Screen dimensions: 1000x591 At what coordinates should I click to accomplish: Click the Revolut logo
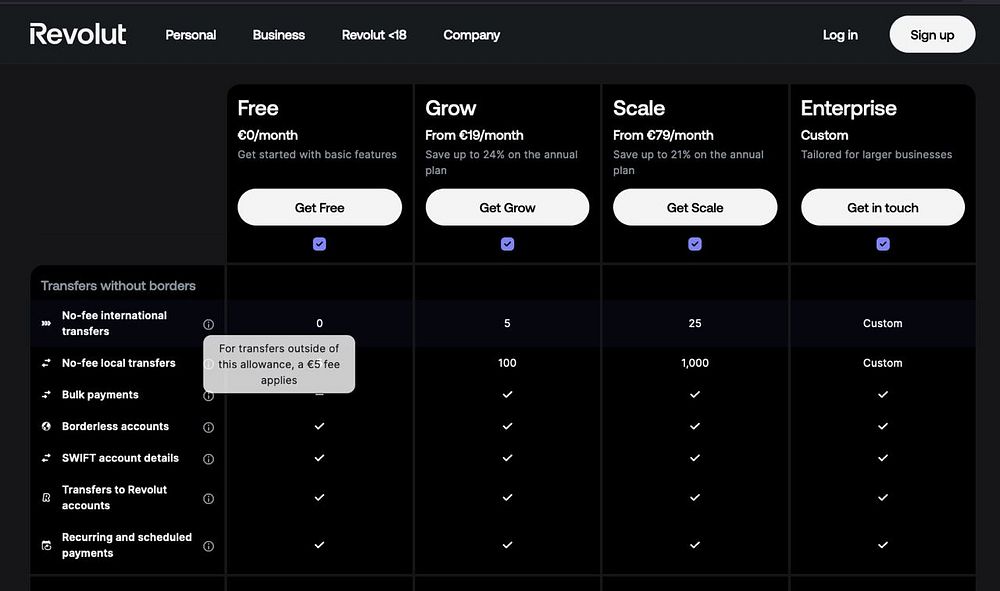(78, 34)
